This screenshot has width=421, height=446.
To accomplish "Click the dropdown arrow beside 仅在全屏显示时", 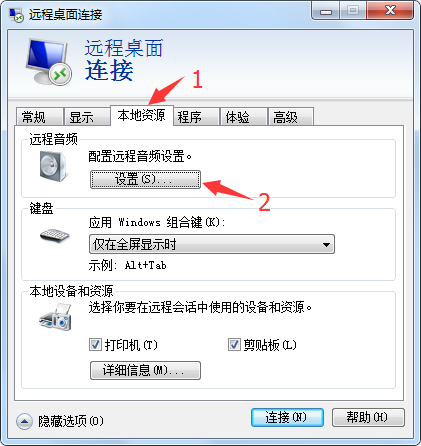I will (326, 245).
